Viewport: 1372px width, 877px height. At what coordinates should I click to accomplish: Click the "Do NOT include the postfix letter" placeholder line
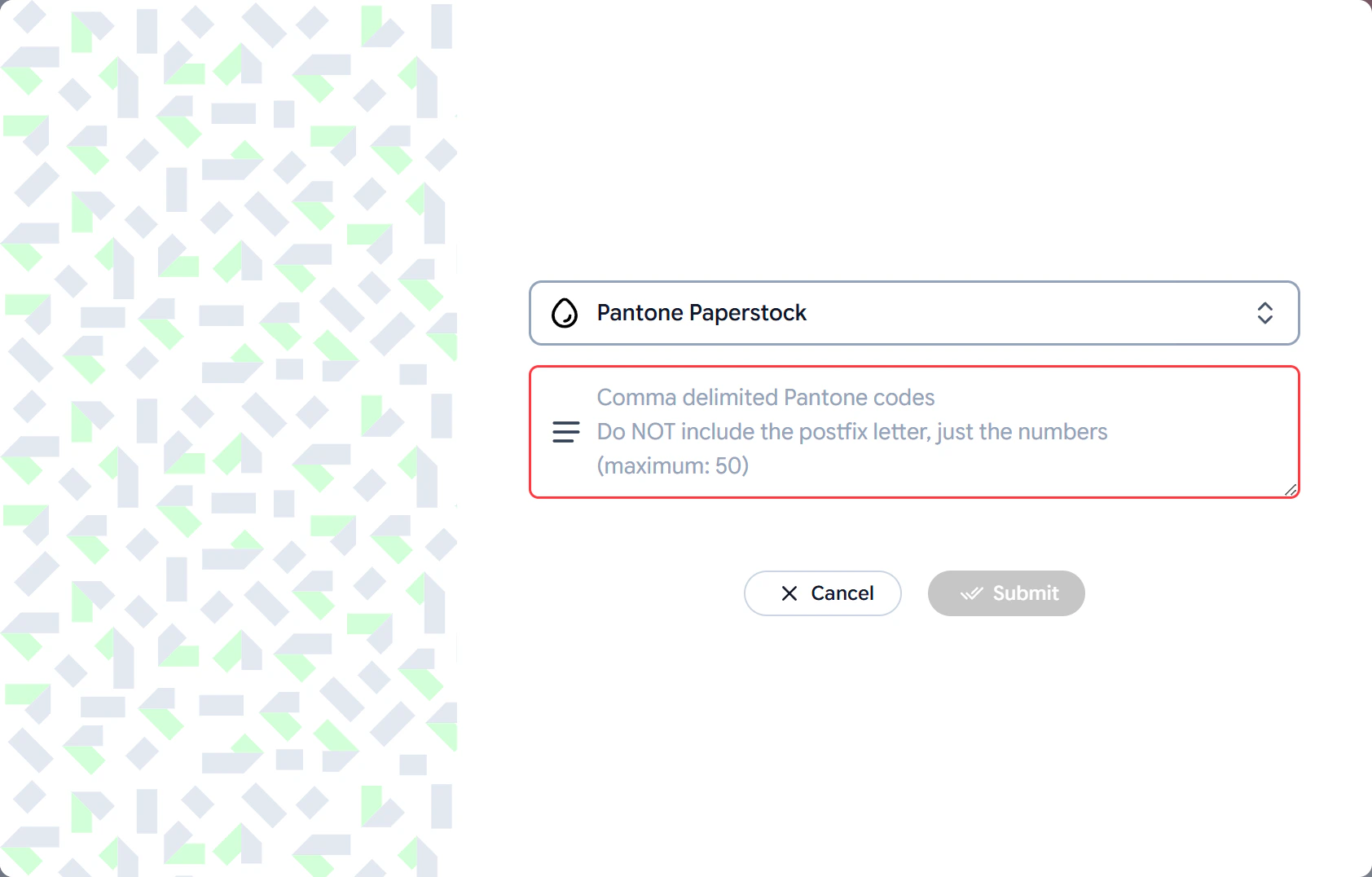[x=852, y=432]
